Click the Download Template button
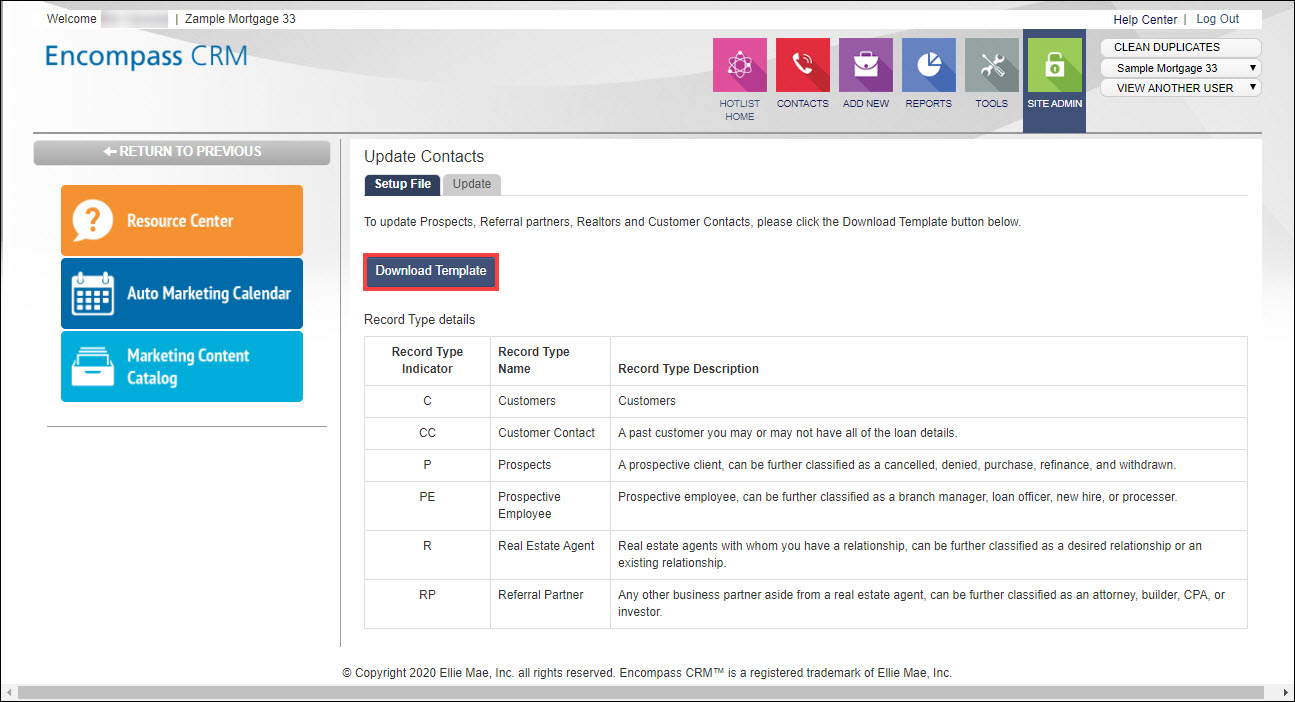1295x702 pixels. (430, 271)
